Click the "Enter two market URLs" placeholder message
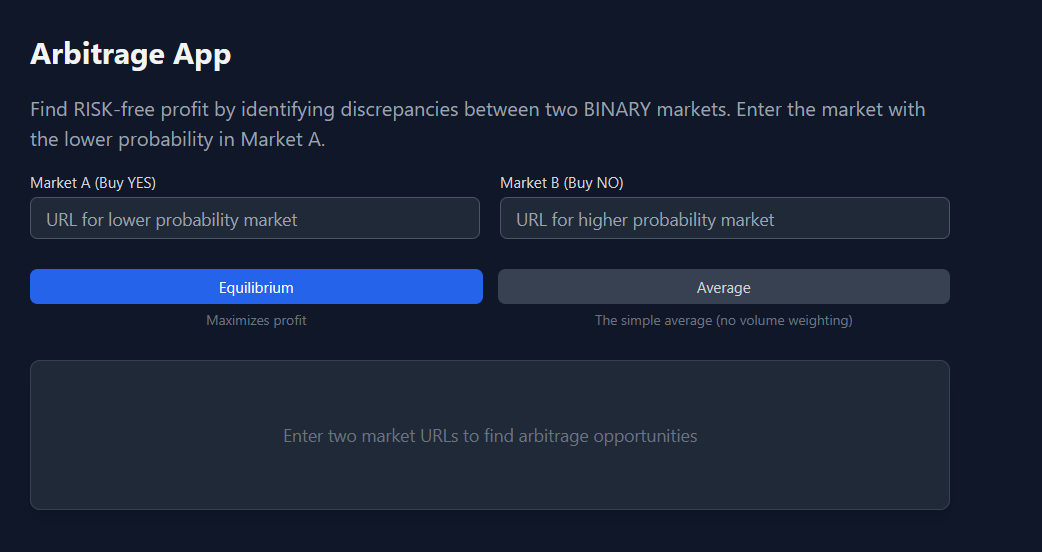1042x552 pixels. coord(490,436)
